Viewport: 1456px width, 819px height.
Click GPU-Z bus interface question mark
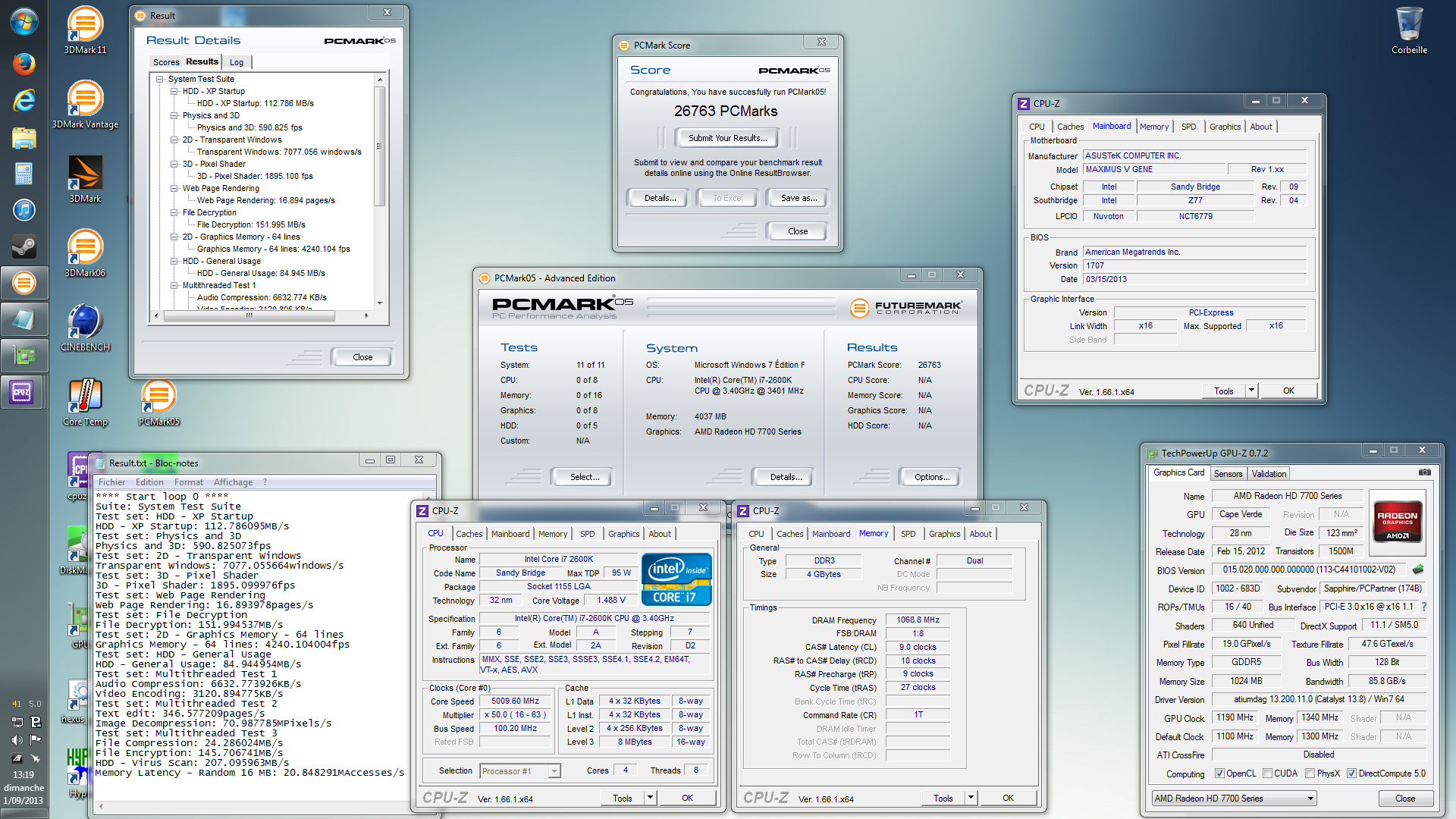[1424, 607]
